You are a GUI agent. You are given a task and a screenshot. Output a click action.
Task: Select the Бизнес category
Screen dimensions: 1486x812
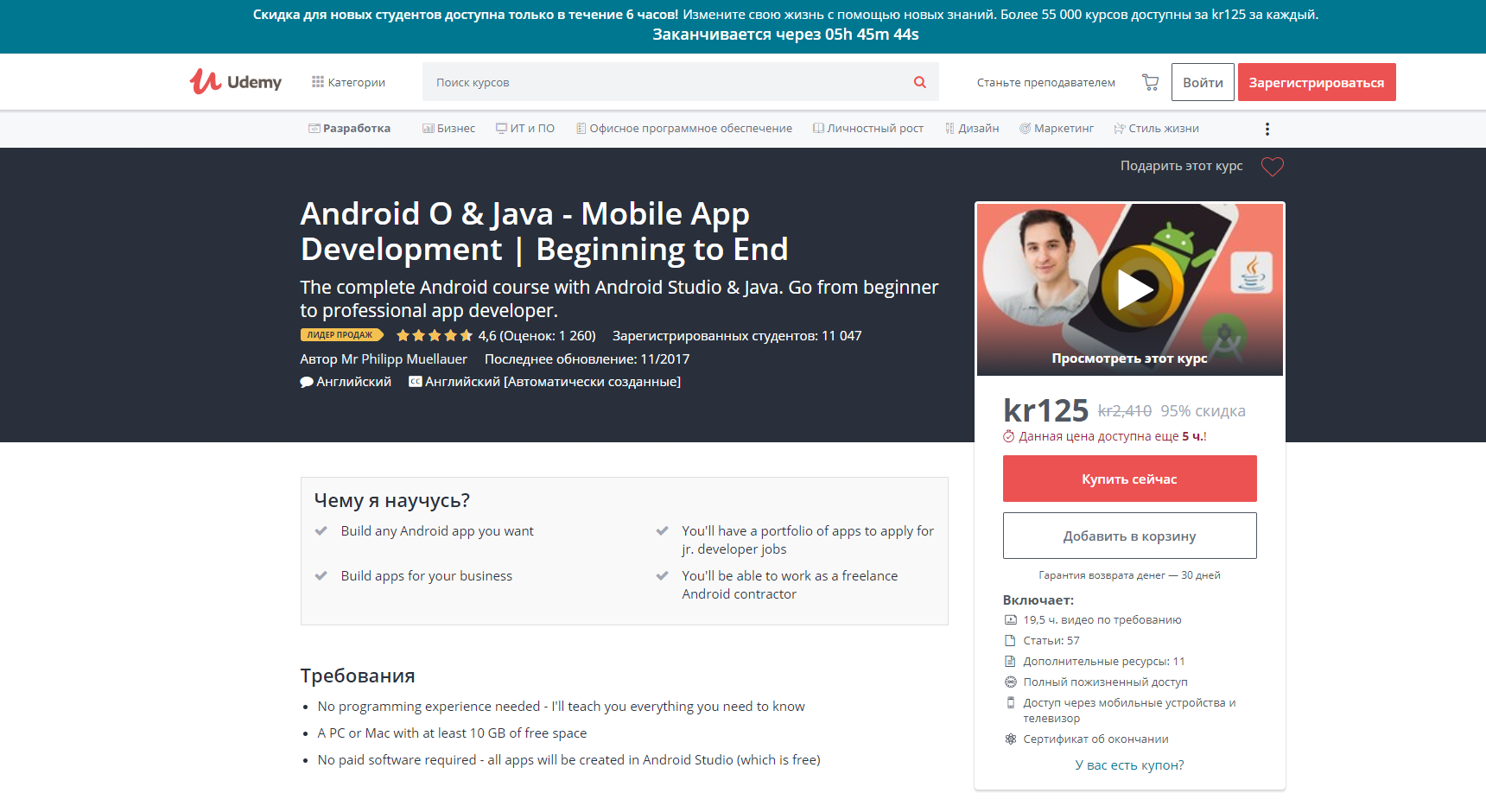pos(448,129)
